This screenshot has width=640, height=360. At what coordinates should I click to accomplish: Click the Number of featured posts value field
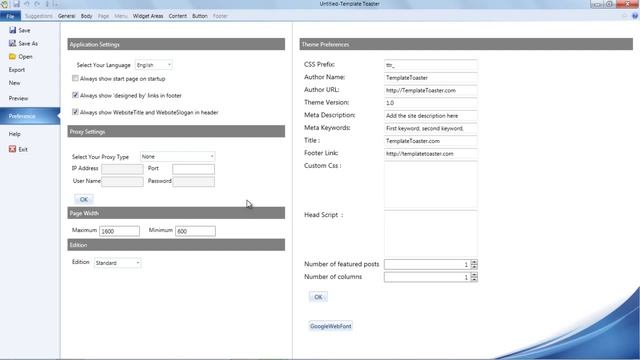coord(427,264)
